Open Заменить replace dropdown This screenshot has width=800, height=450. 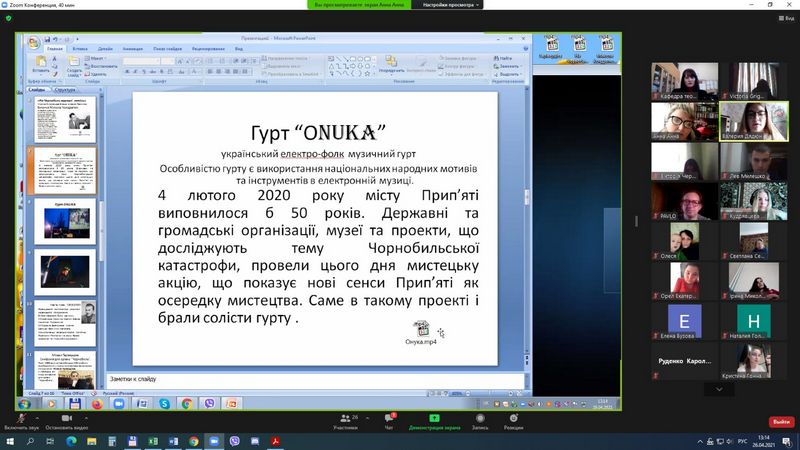click(507, 66)
